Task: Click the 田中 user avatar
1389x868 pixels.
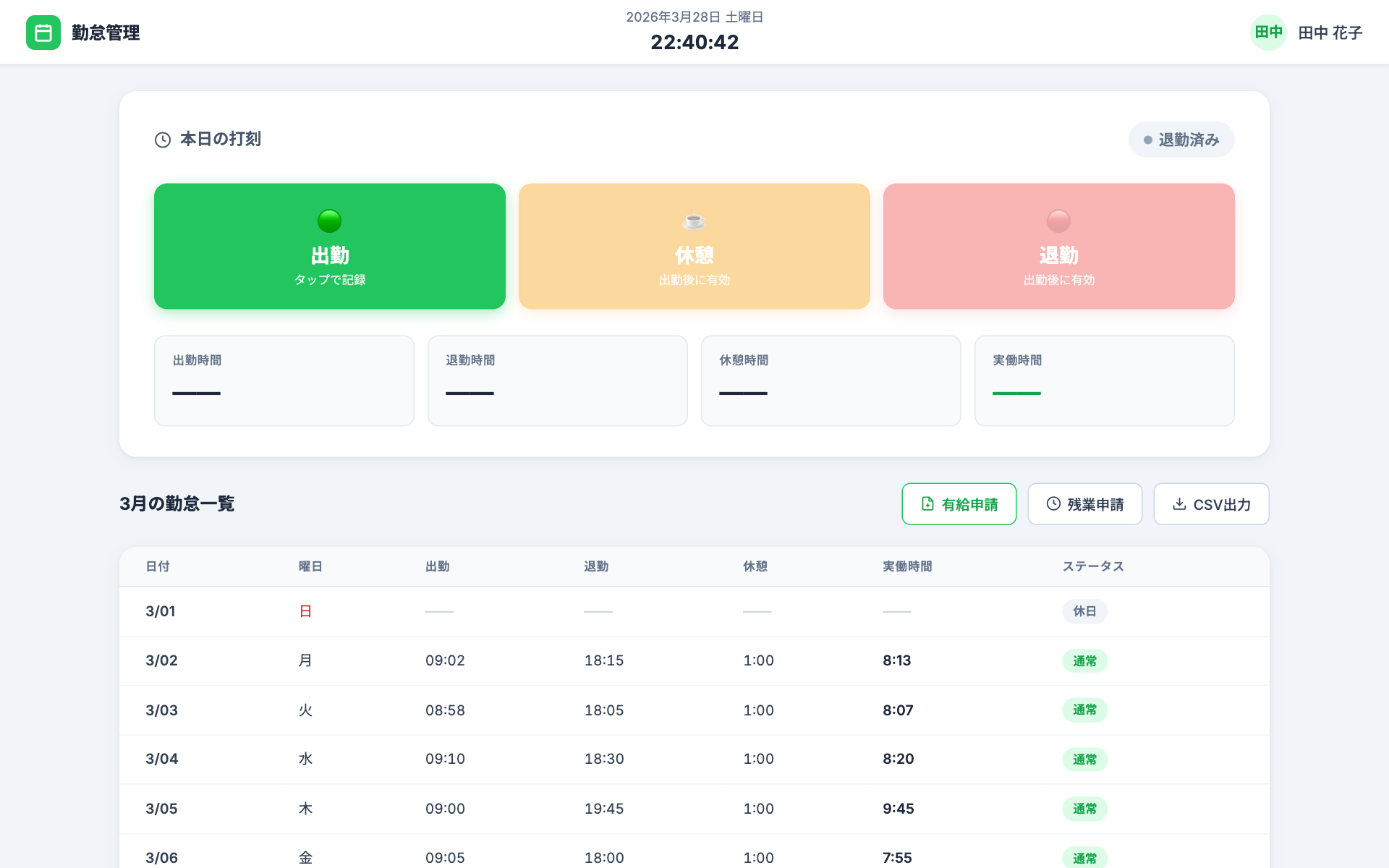Action: (1267, 33)
